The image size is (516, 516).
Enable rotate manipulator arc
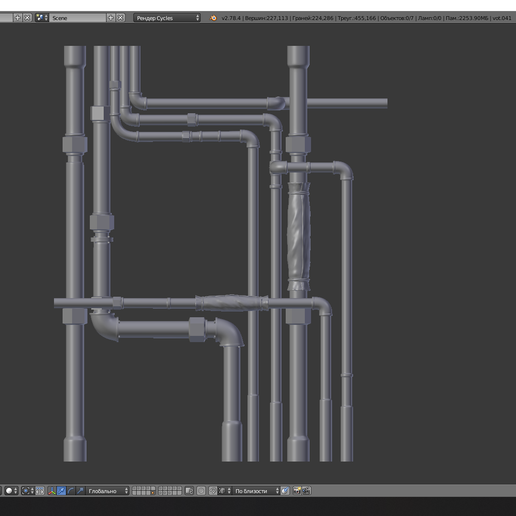pyautogui.click(x=70, y=491)
